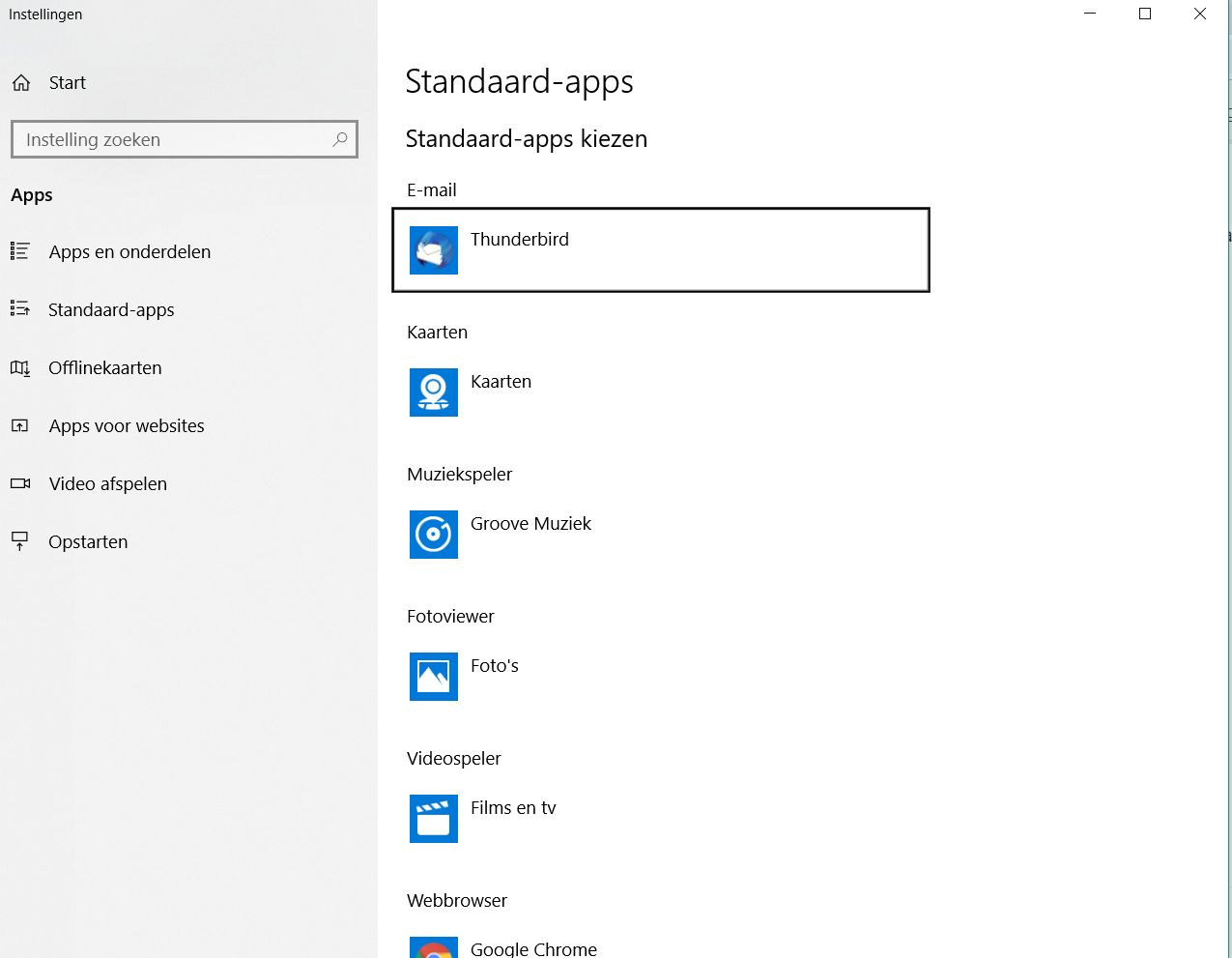Click the Foto's photo viewer icon
Viewport: 1232px width, 958px height.
433,677
